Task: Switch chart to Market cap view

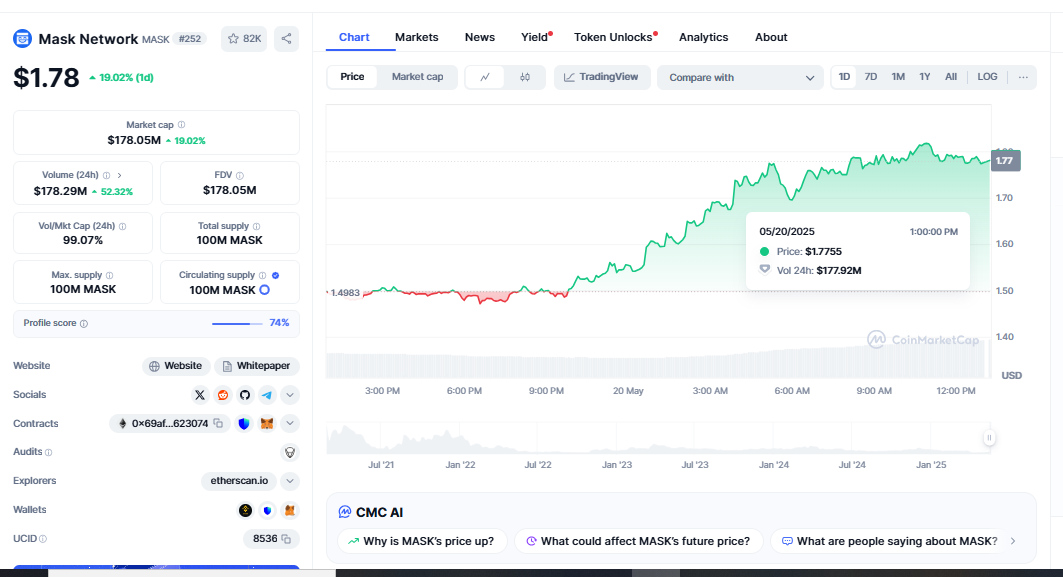Action: tap(418, 77)
